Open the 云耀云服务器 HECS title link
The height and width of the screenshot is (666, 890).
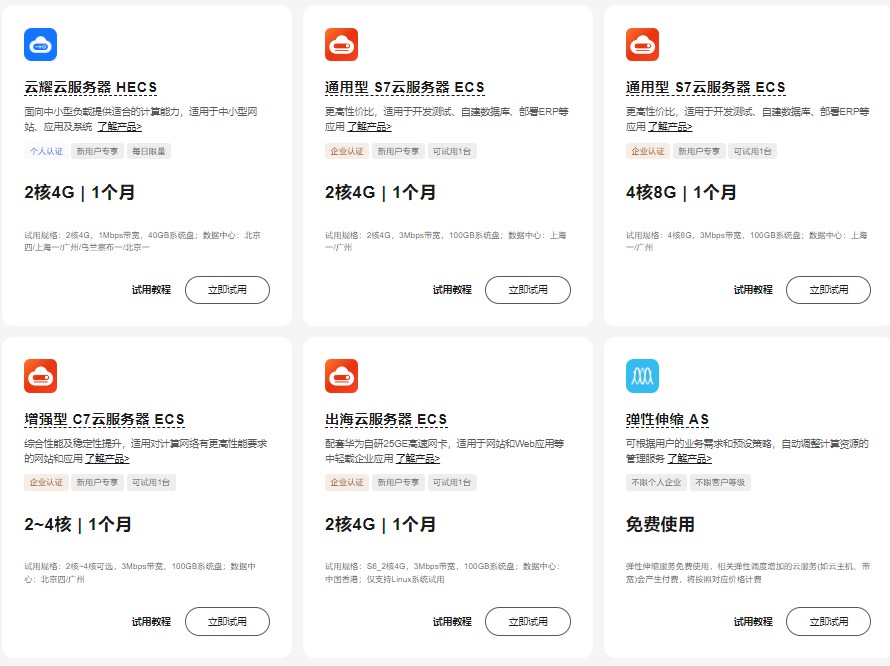click(90, 87)
